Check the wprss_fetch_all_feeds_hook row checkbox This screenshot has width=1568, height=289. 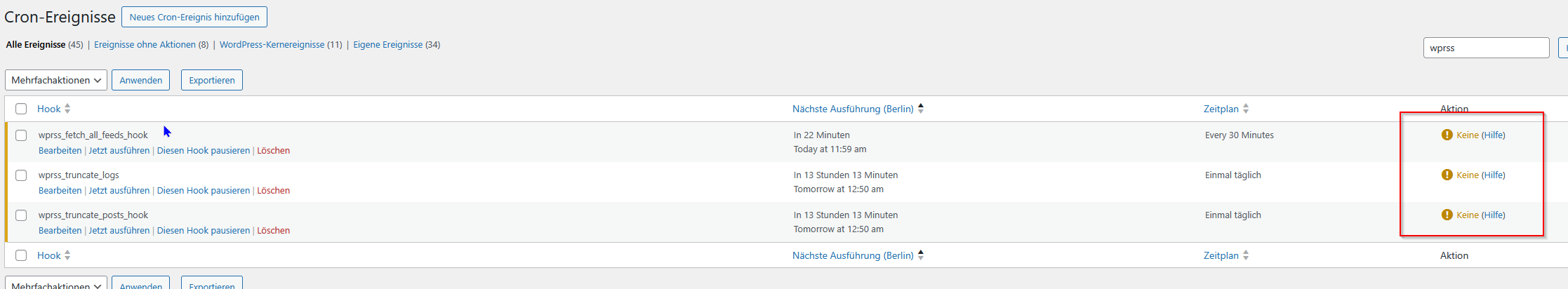pyautogui.click(x=21, y=135)
